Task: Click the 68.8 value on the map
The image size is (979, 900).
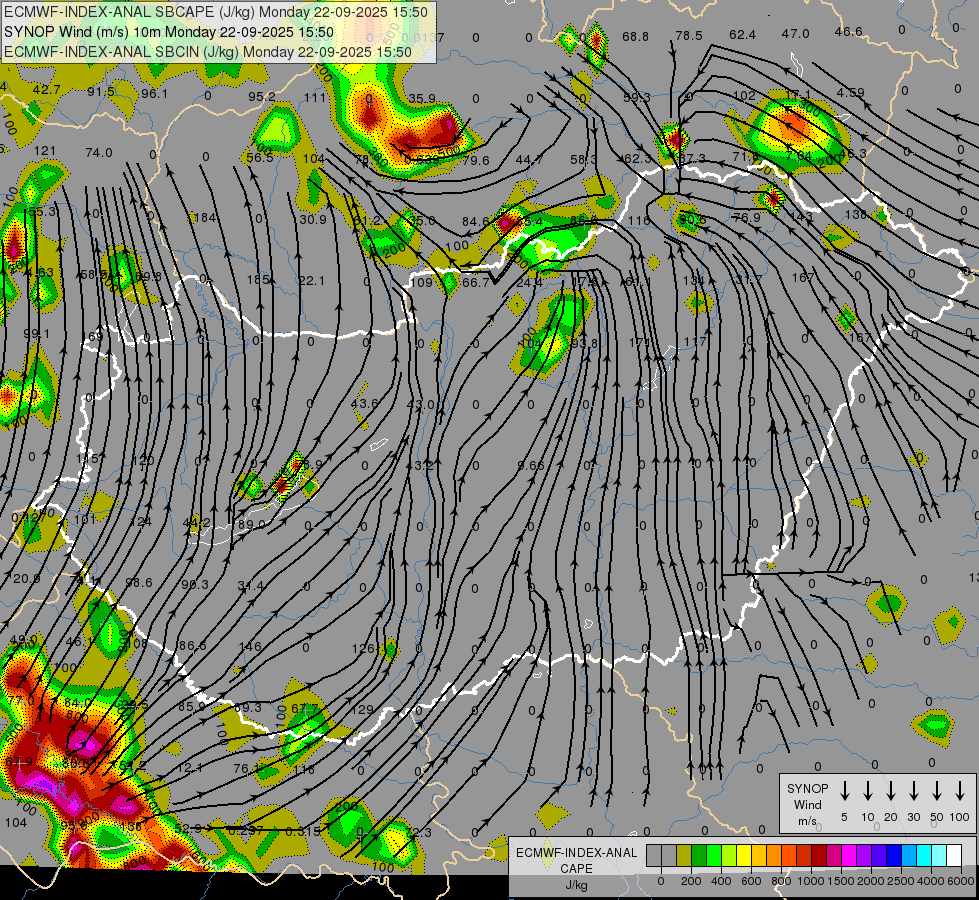Action: point(636,36)
